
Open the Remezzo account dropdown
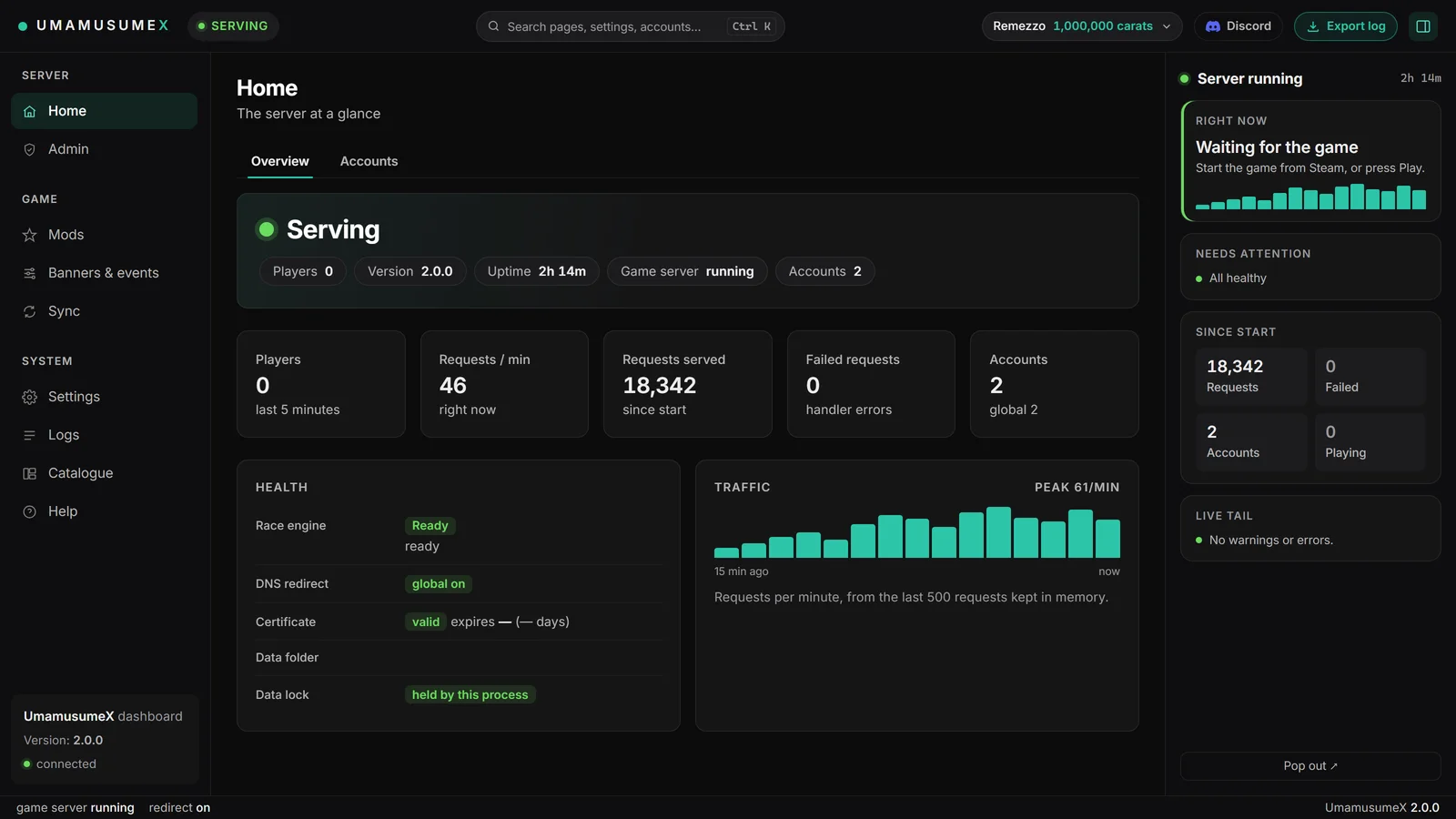pyautogui.click(x=1082, y=26)
